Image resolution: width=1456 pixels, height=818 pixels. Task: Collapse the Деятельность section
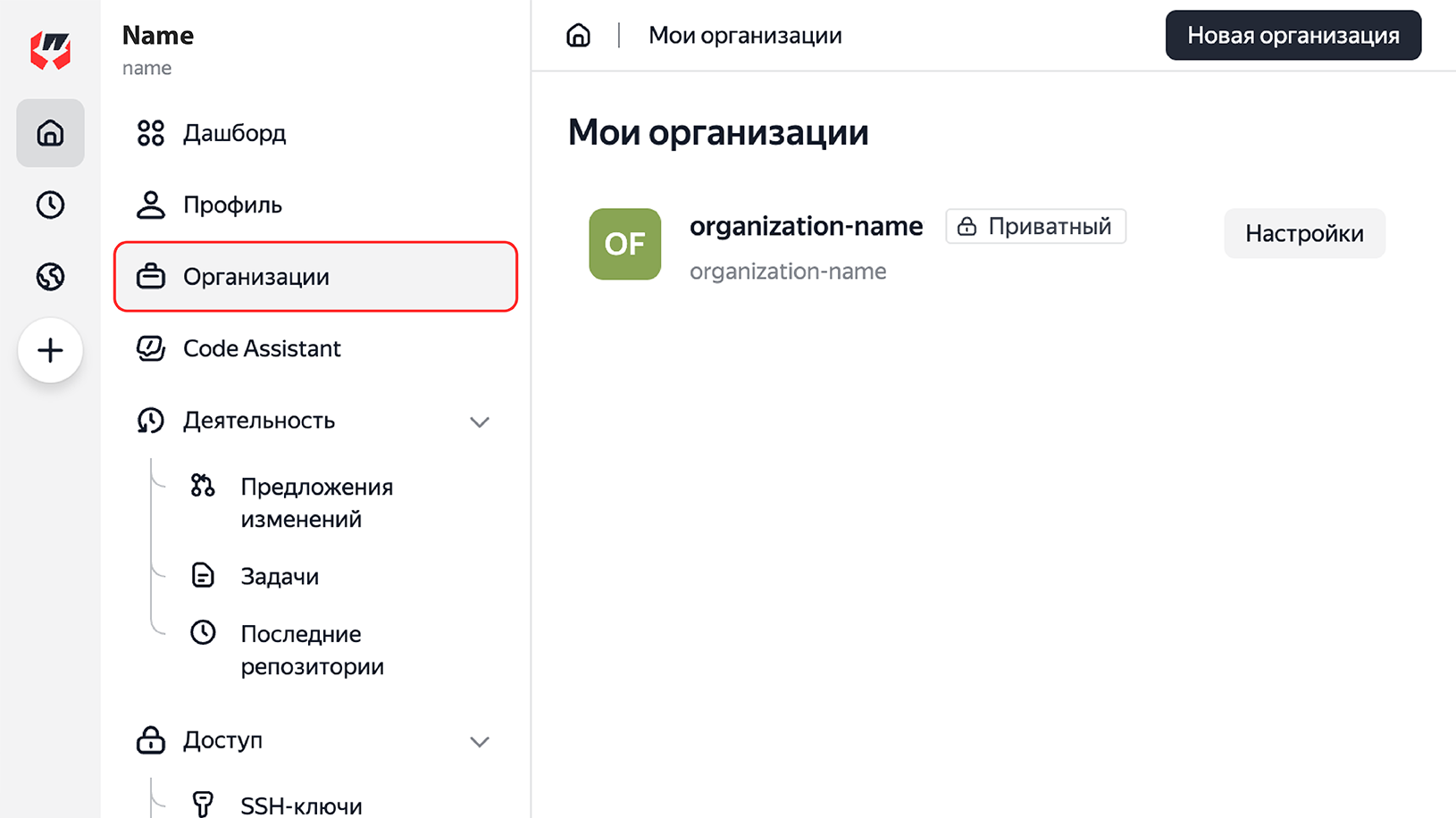481,422
